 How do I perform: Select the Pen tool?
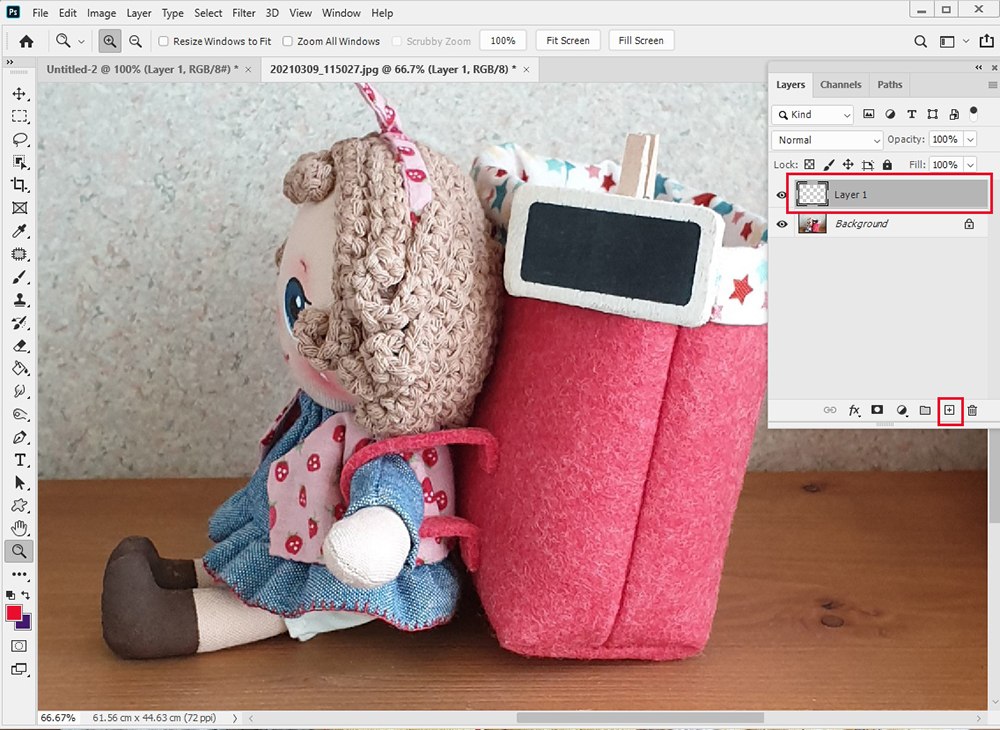pyautogui.click(x=19, y=437)
